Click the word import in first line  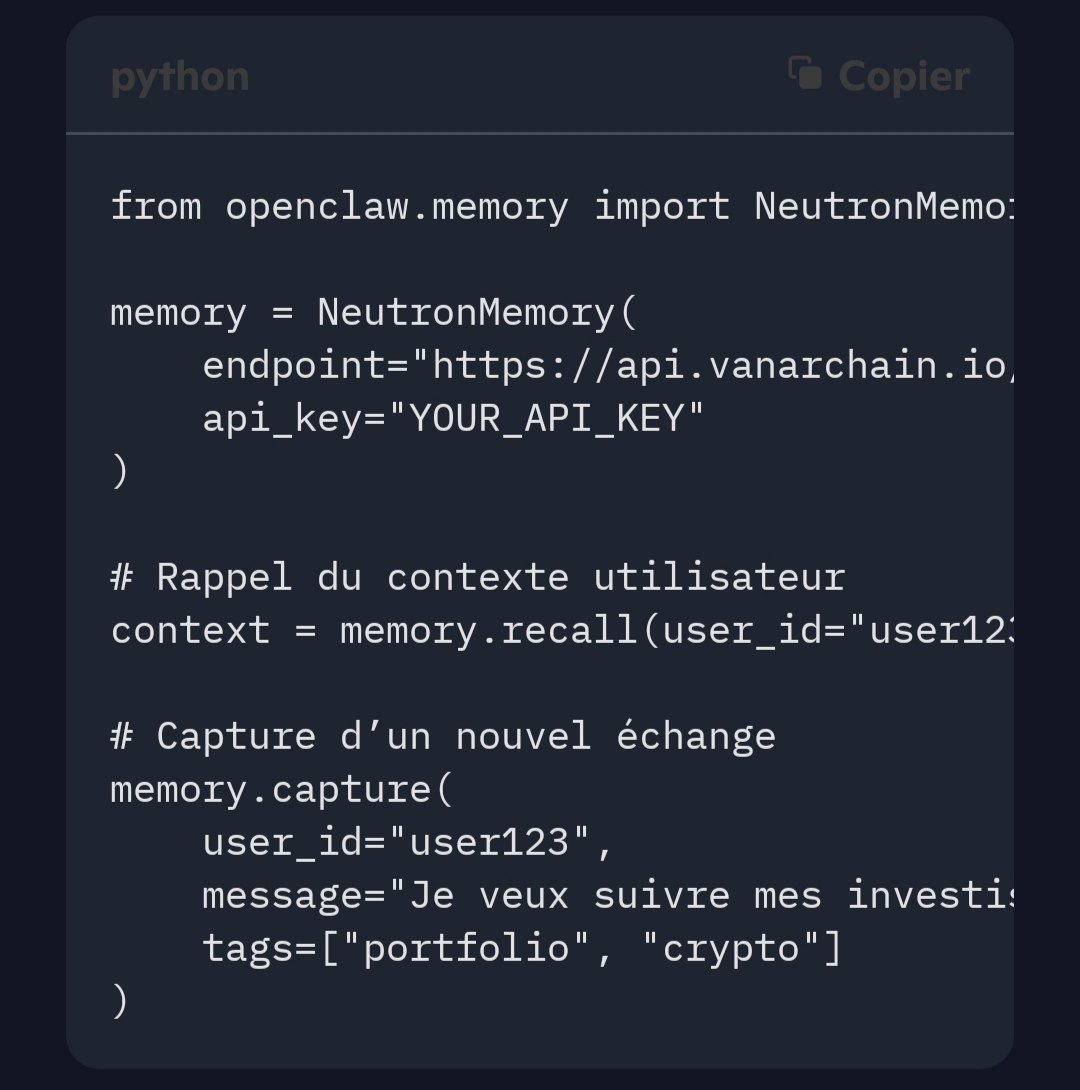(x=661, y=207)
